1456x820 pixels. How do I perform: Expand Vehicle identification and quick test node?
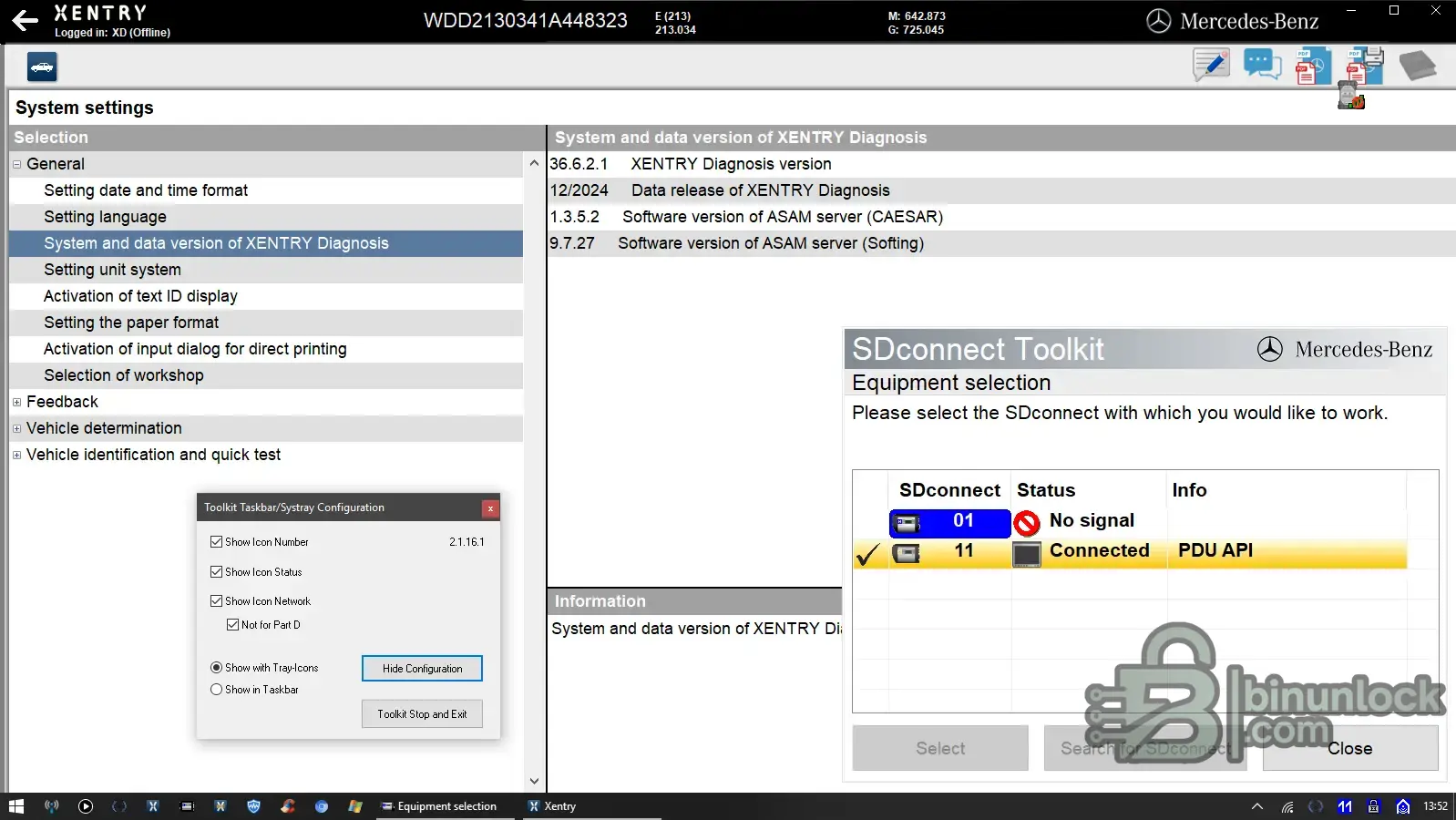click(x=16, y=456)
